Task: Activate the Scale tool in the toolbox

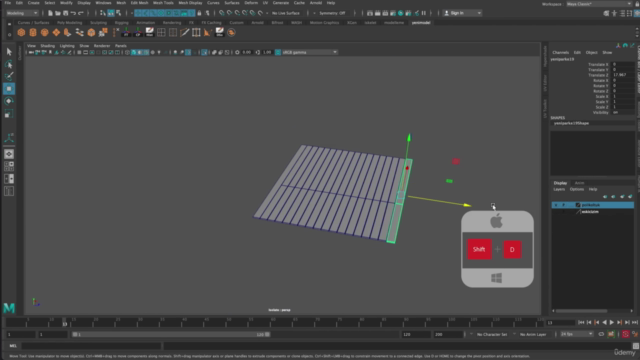Action: click(x=9, y=114)
